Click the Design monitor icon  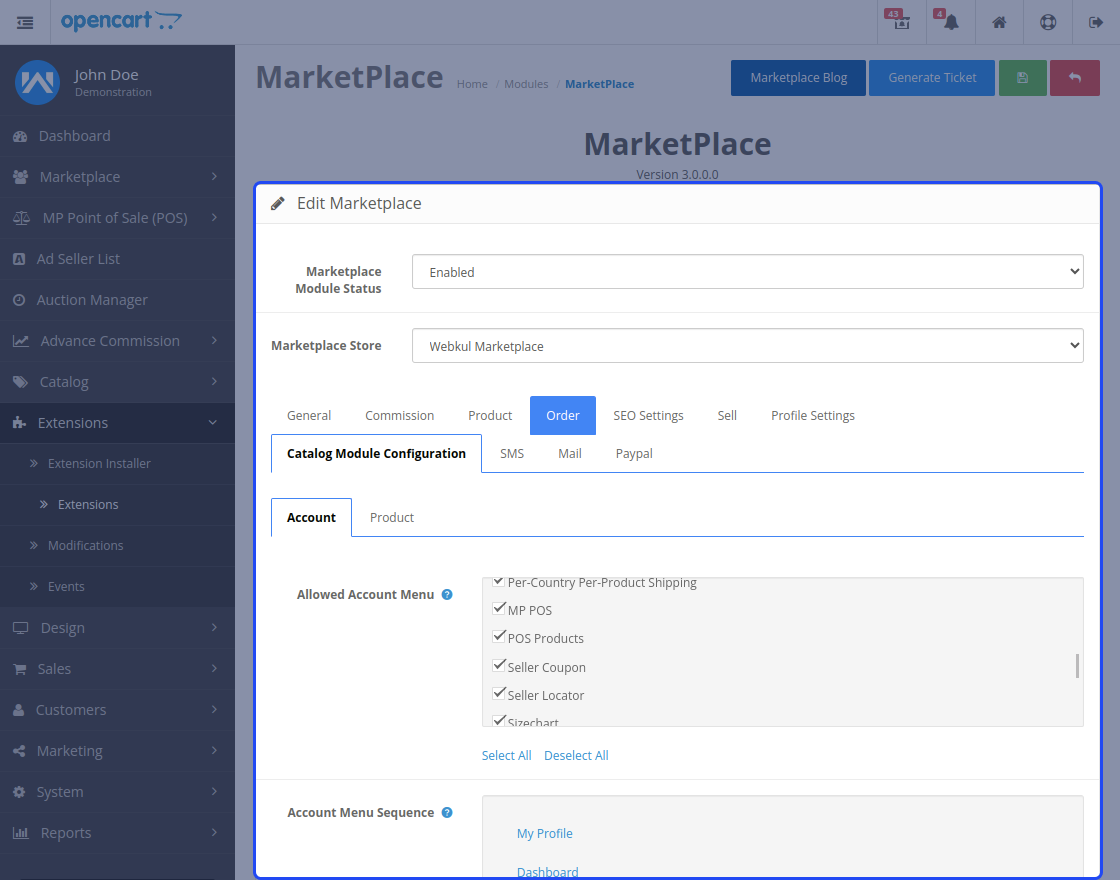click(x=21, y=628)
